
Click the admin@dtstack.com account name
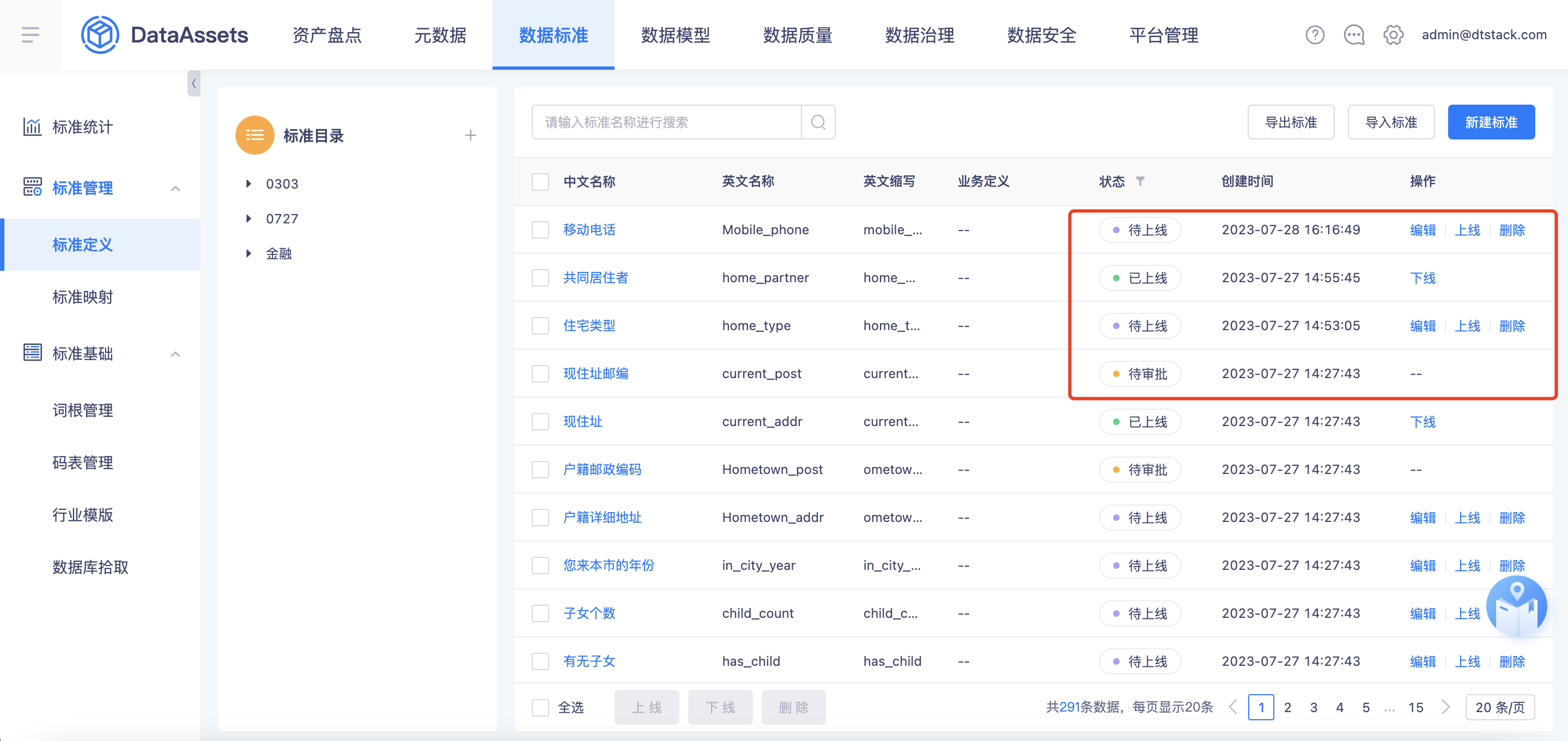1484,35
